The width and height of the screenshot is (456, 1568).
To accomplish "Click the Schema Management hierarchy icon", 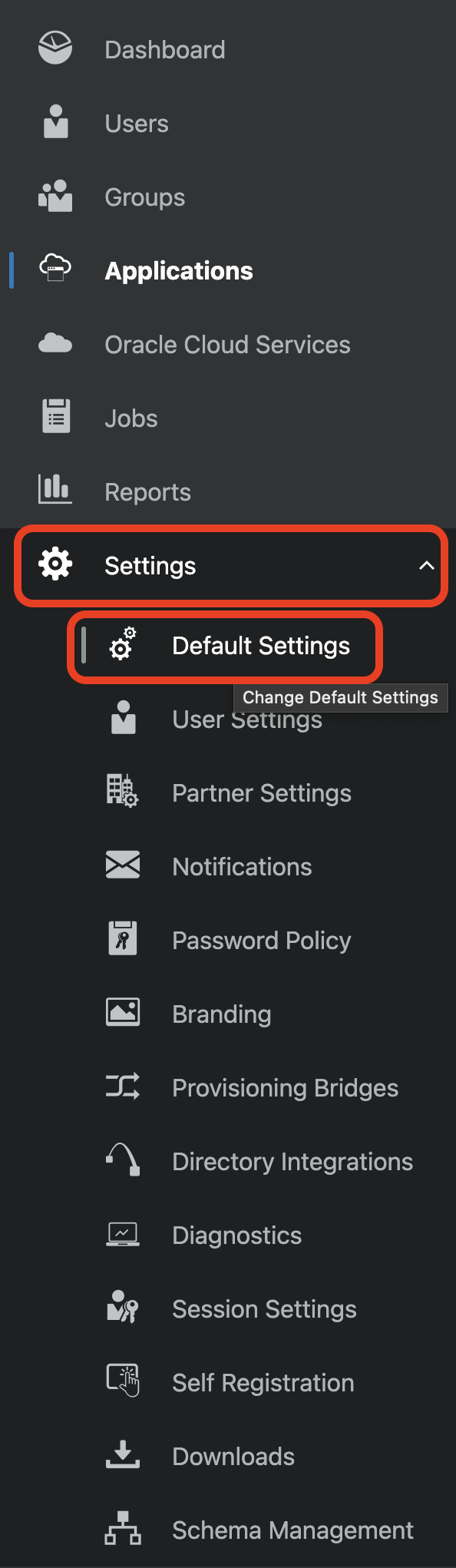I will point(123,1528).
